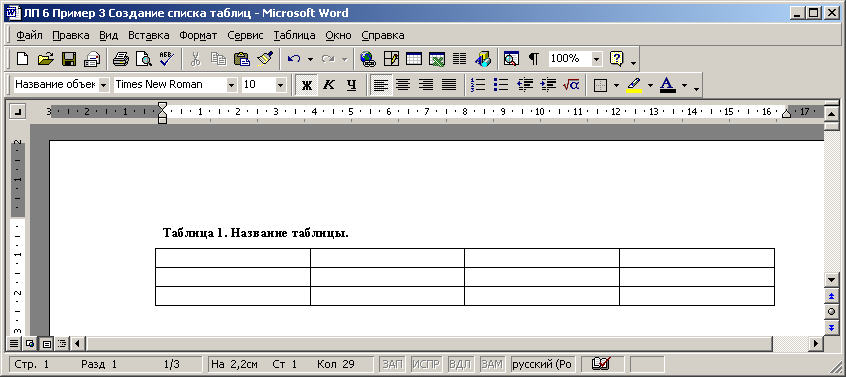Insert hyperlink with the globe icon
This screenshot has width=846, height=377.
368,58
